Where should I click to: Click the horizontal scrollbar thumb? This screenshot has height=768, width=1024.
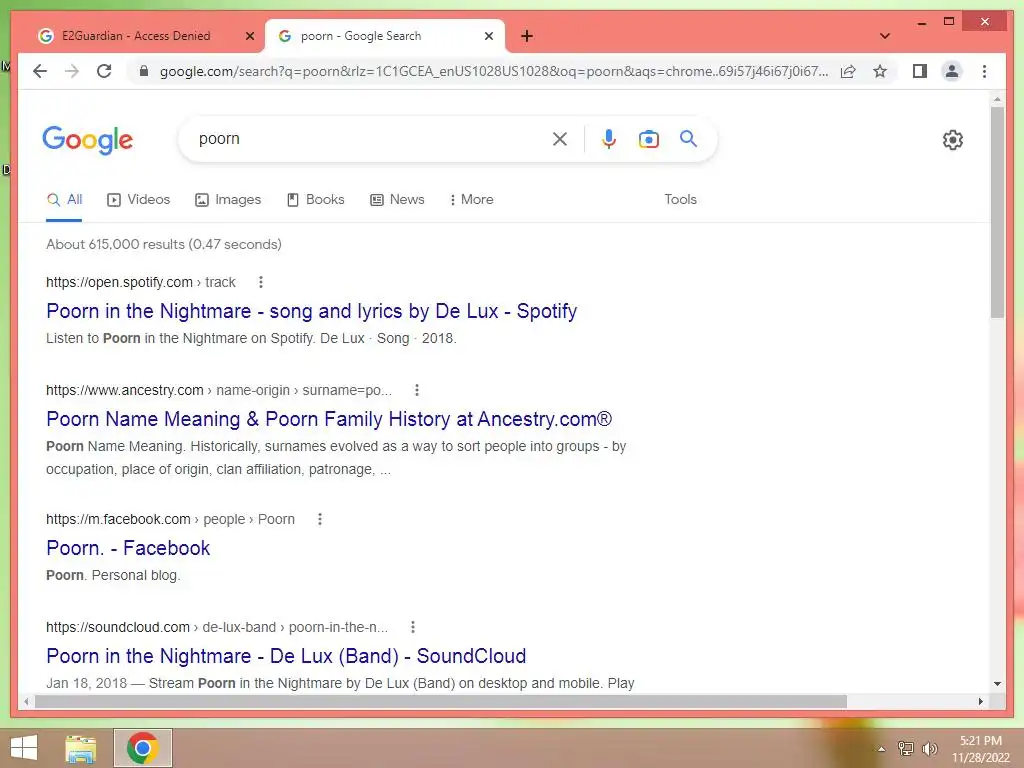[x=440, y=701]
